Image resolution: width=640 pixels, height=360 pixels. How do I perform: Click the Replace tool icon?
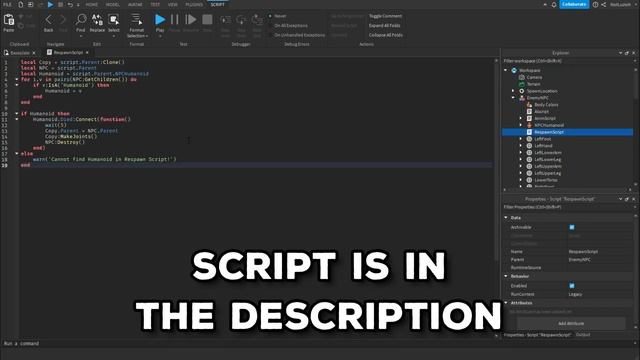click(97, 19)
